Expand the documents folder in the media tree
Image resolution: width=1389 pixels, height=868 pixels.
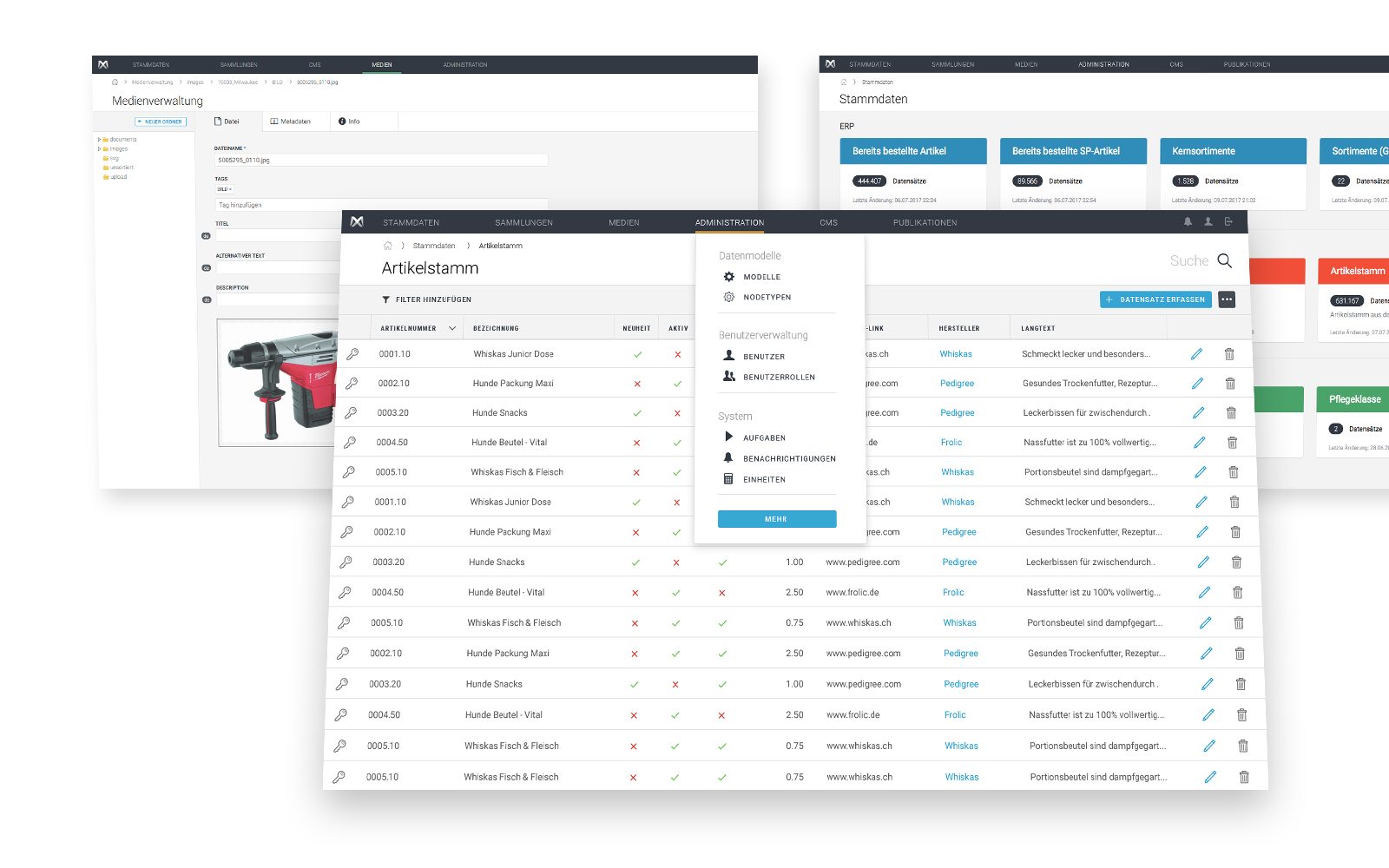[100, 139]
